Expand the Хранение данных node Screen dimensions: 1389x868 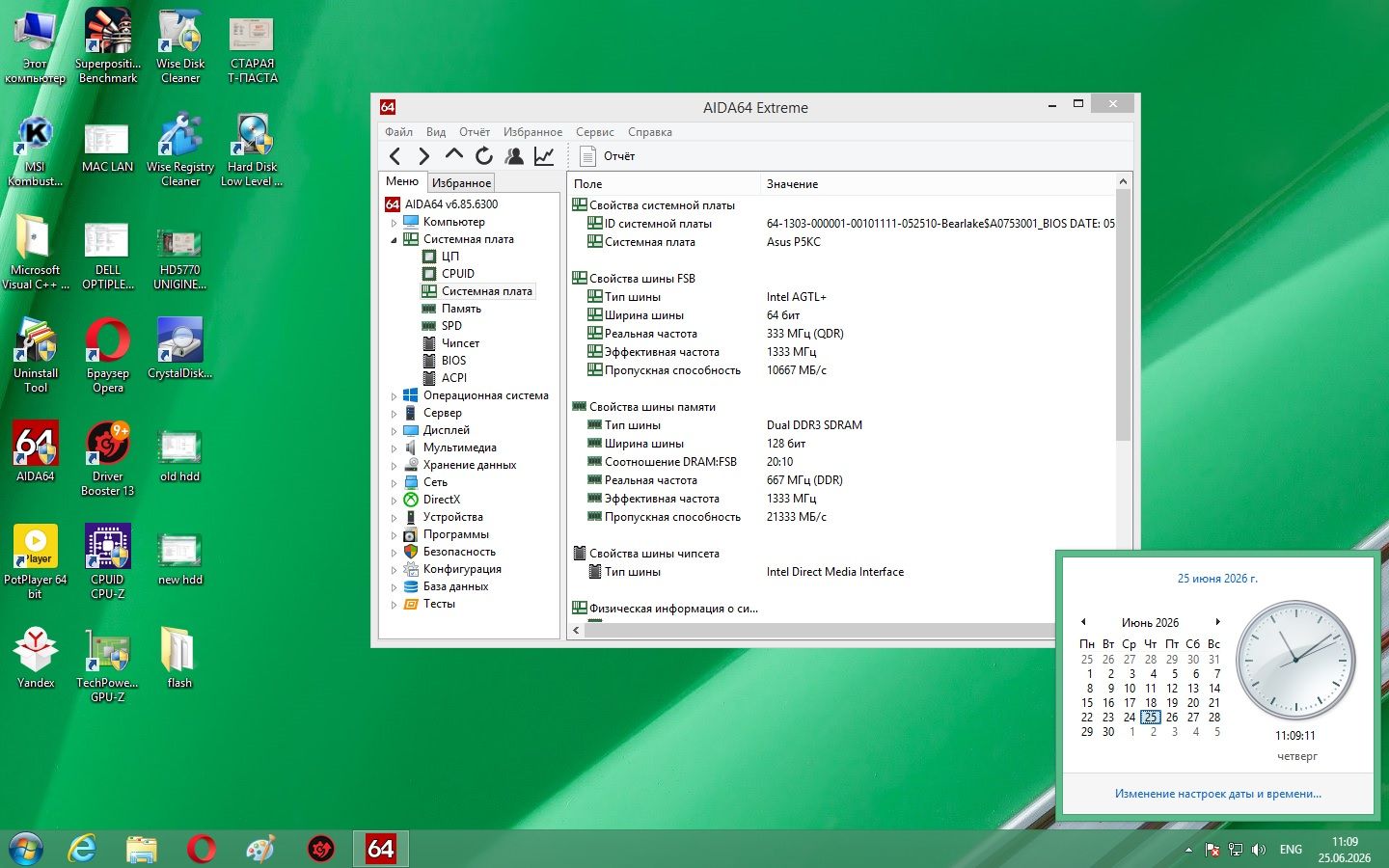[x=394, y=466]
